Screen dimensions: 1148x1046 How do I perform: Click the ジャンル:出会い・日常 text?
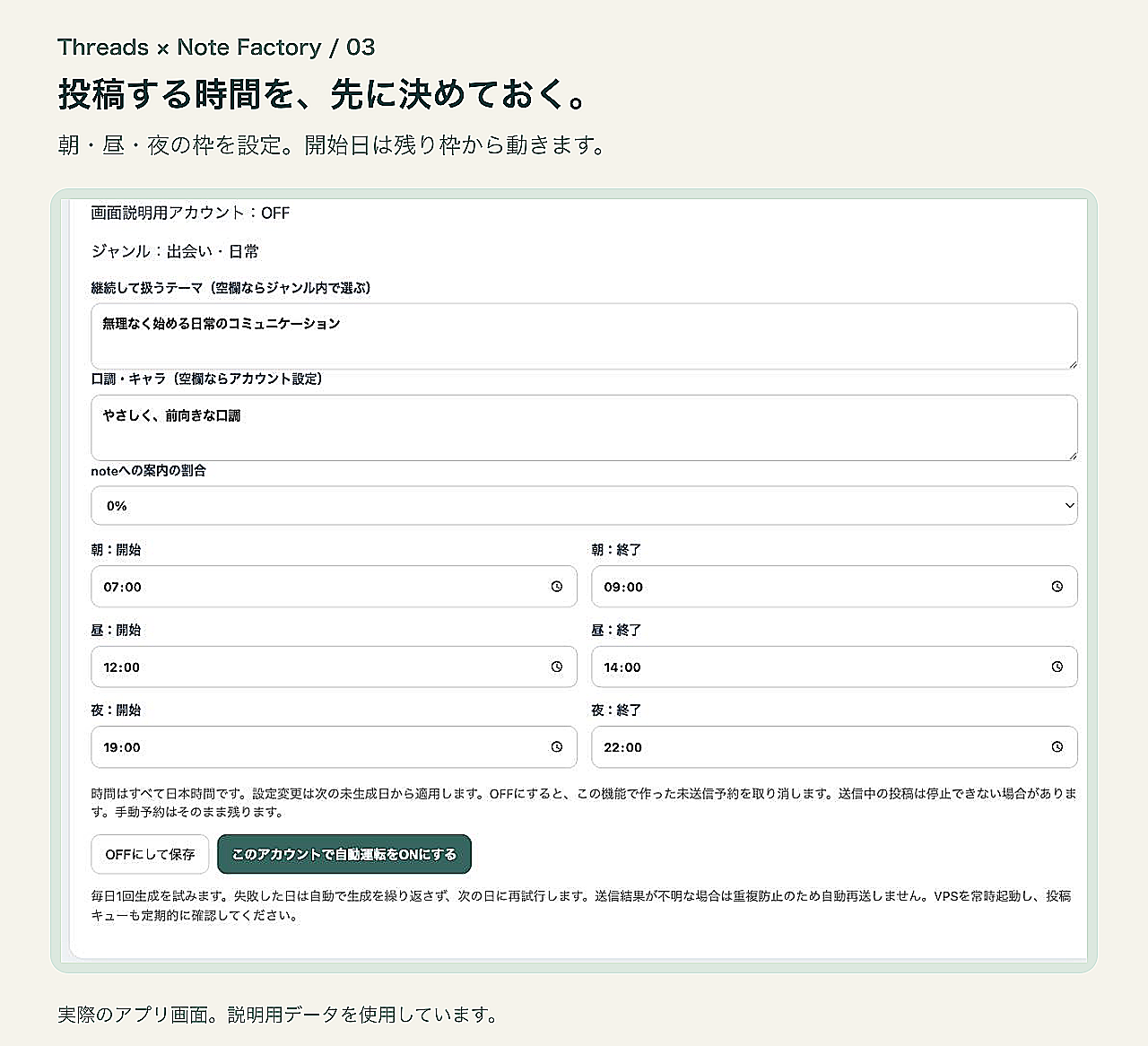click(175, 251)
